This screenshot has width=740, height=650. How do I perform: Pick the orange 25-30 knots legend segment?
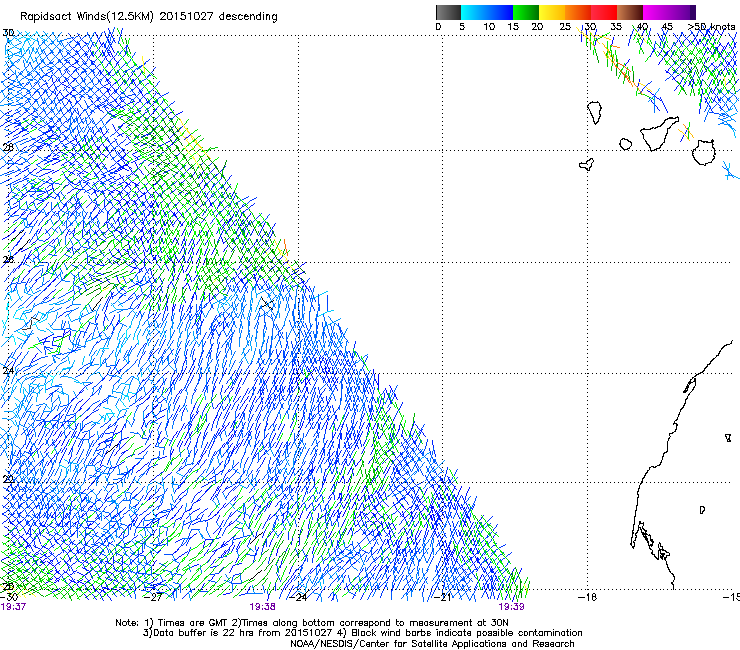click(x=578, y=12)
